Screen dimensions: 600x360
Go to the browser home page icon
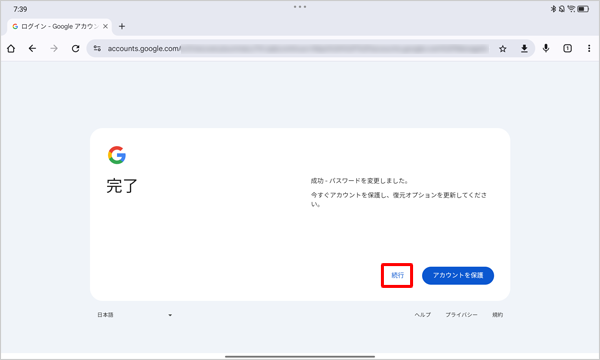11,49
